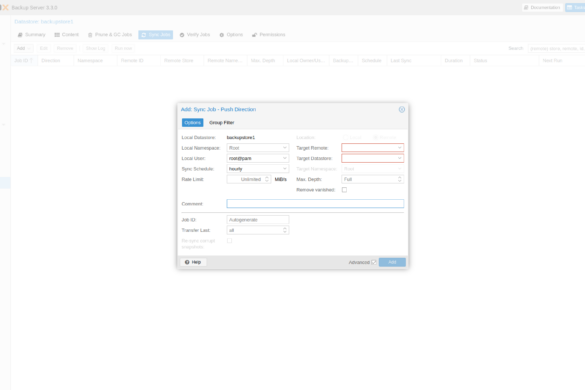Click the Permissions unlock icon
585x390 pixels.
coord(254,35)
